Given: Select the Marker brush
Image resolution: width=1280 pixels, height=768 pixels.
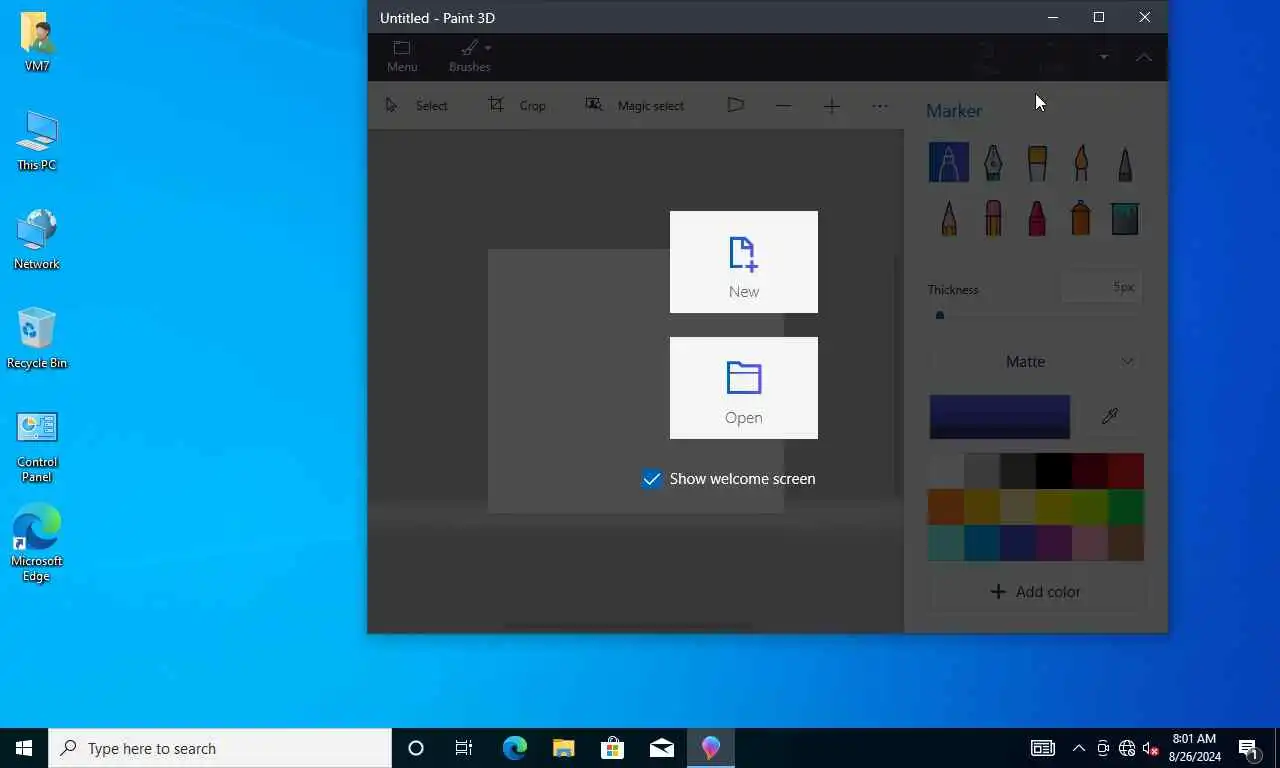Looking at the screenshot, I should click(x=949, y=163).
